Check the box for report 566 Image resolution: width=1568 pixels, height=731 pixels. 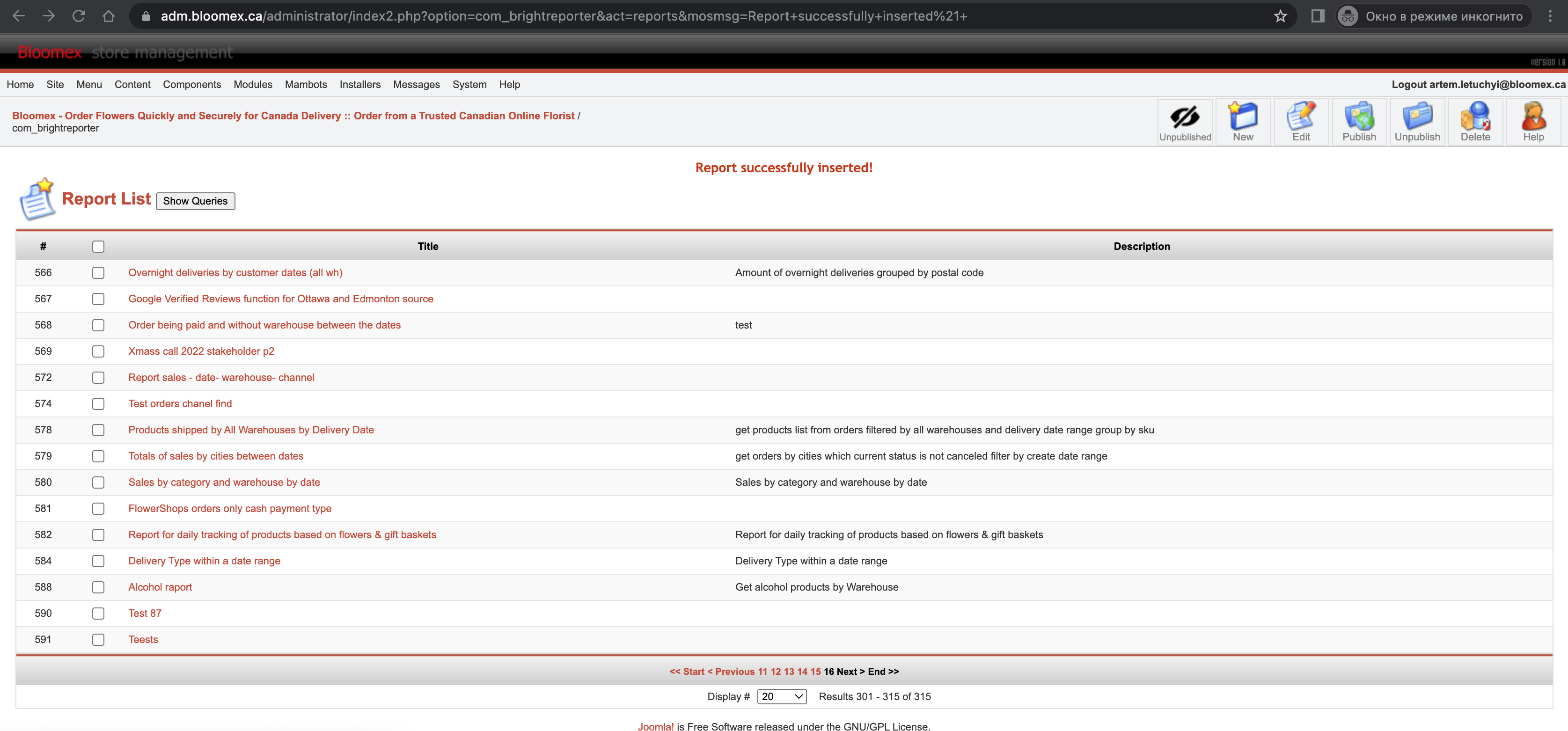coord(98,273)
